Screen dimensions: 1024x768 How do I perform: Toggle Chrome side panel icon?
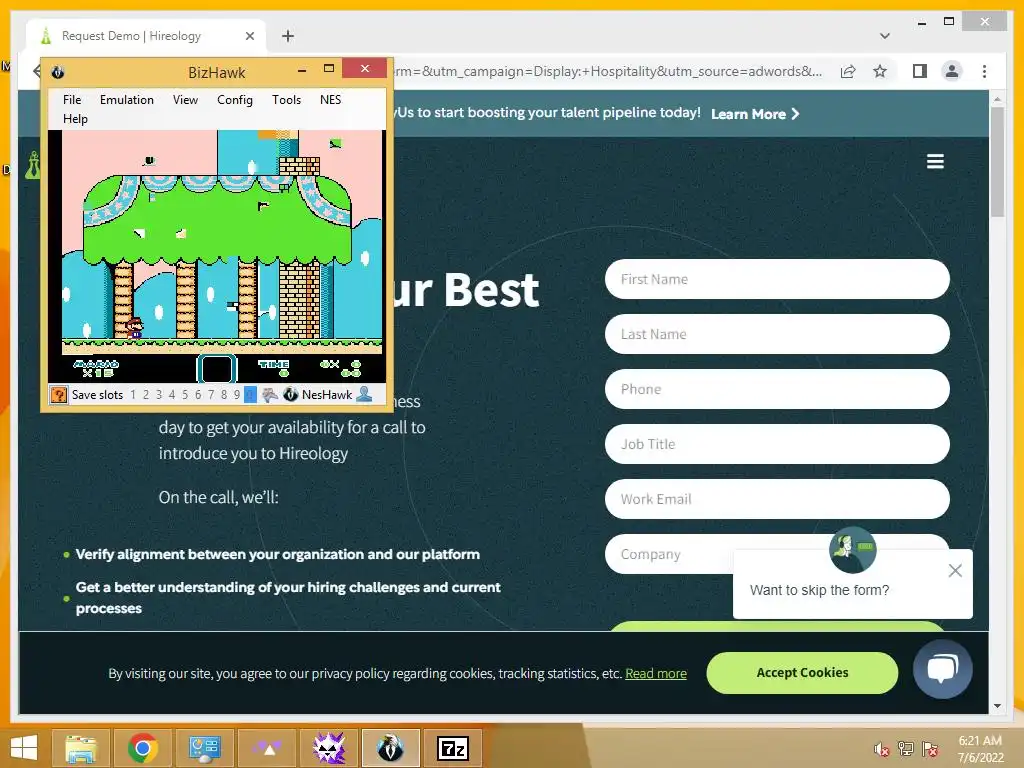coord(920,71)
